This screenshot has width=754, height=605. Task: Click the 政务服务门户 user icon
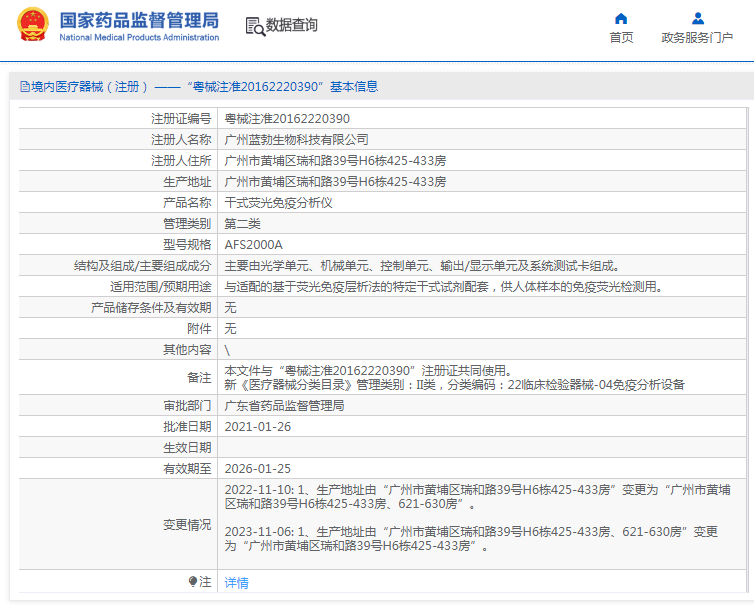pos(697,19)
